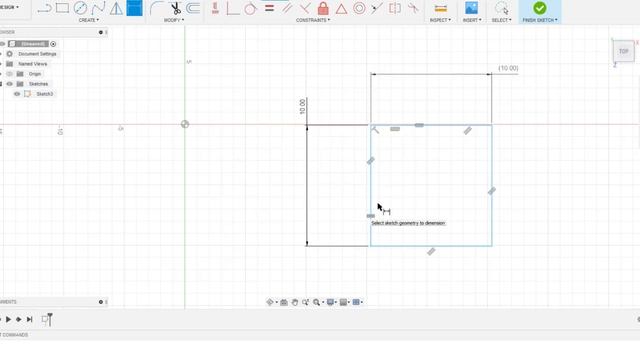Activate the Zoom Window tool
640x360 pixels.
click(305, 302)
